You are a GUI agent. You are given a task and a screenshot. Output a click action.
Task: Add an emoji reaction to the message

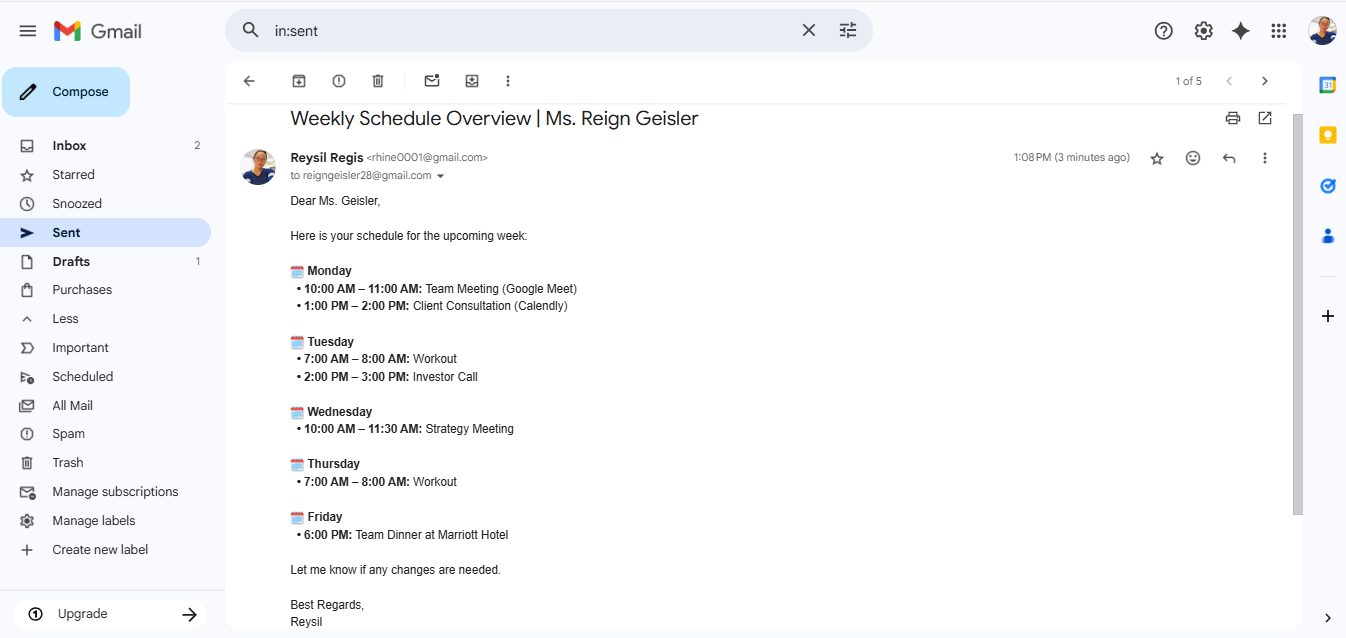1193,158
